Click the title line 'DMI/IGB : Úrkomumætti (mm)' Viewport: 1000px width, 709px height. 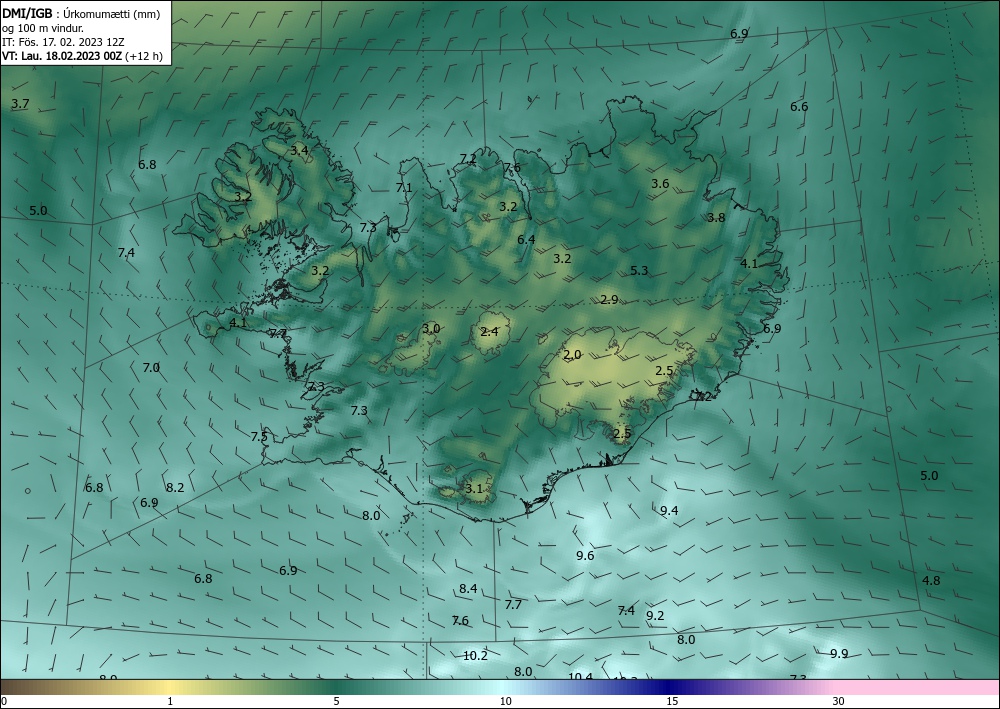79,13
